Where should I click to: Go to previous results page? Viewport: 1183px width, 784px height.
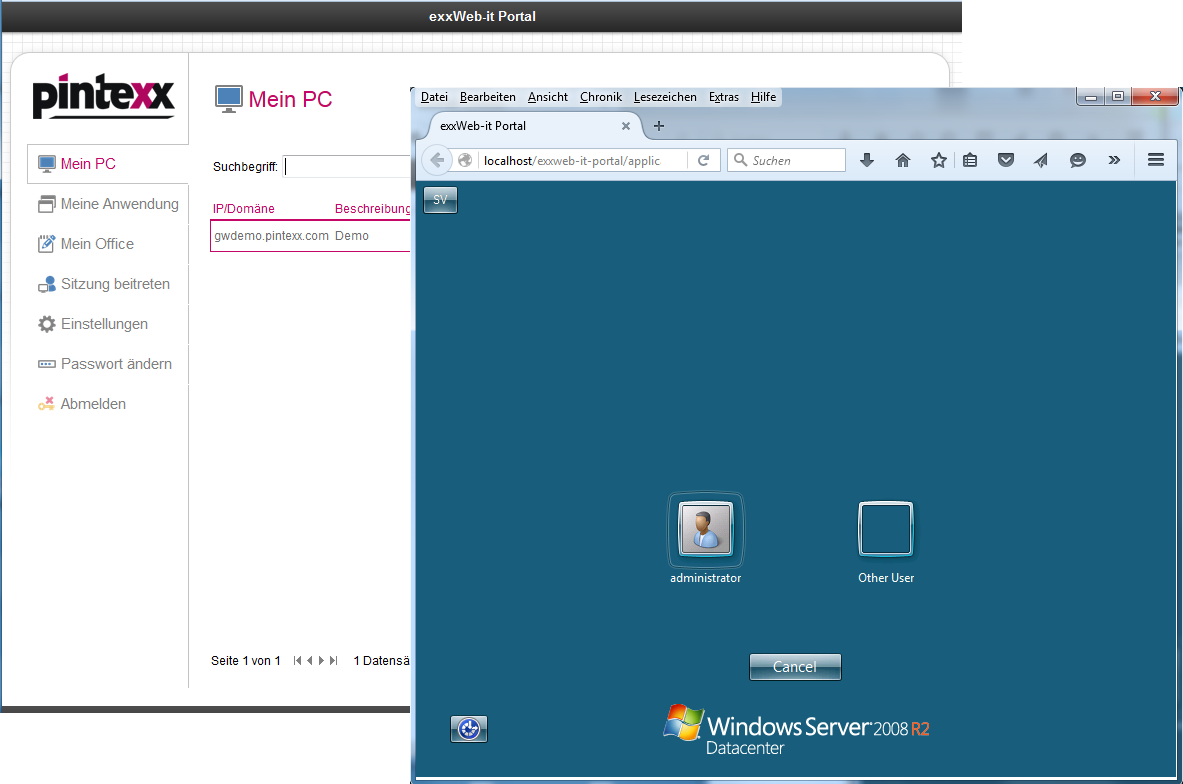tap(309, 660)
